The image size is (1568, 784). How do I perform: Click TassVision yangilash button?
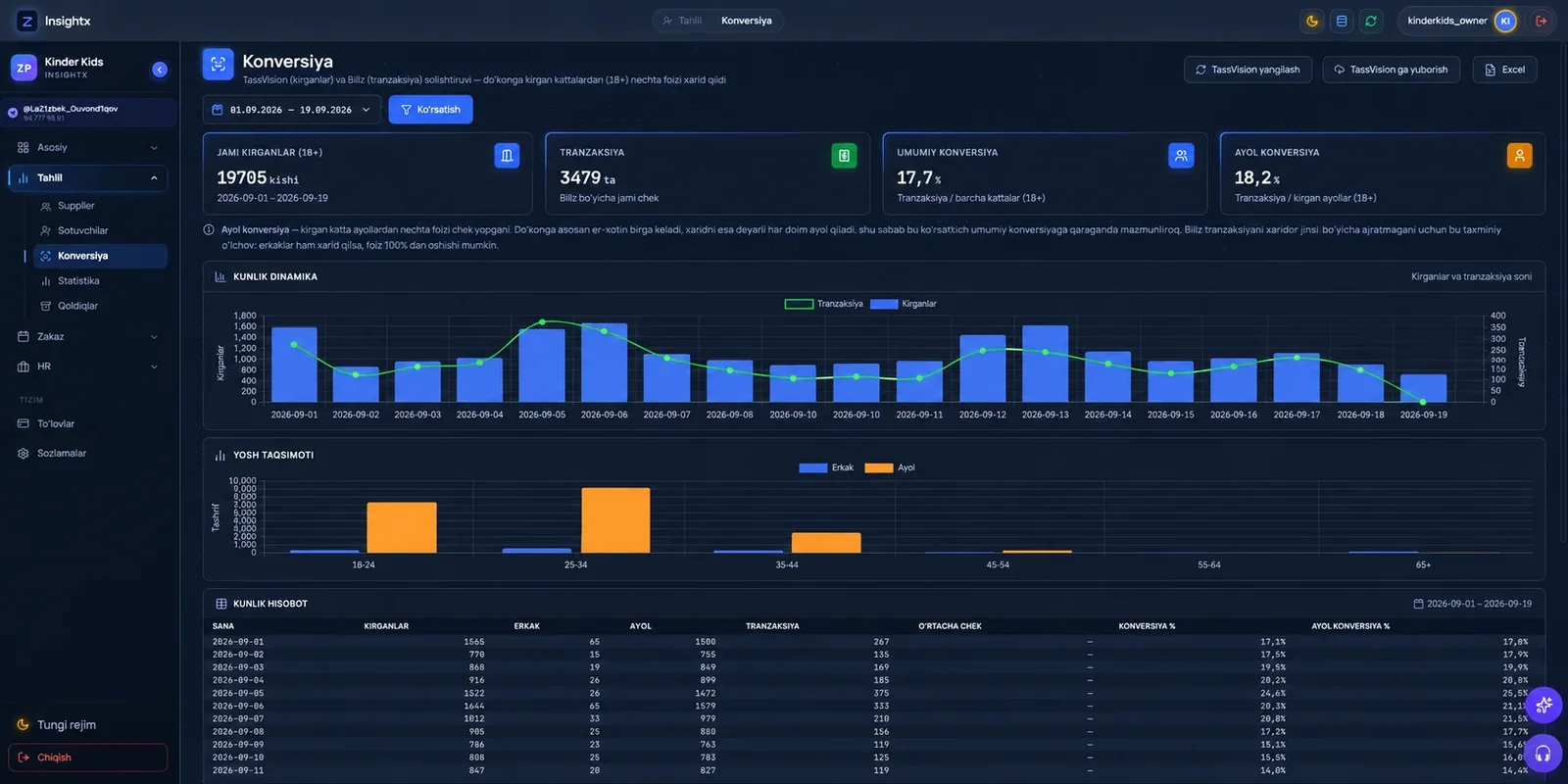click(x=1248, y=70)
